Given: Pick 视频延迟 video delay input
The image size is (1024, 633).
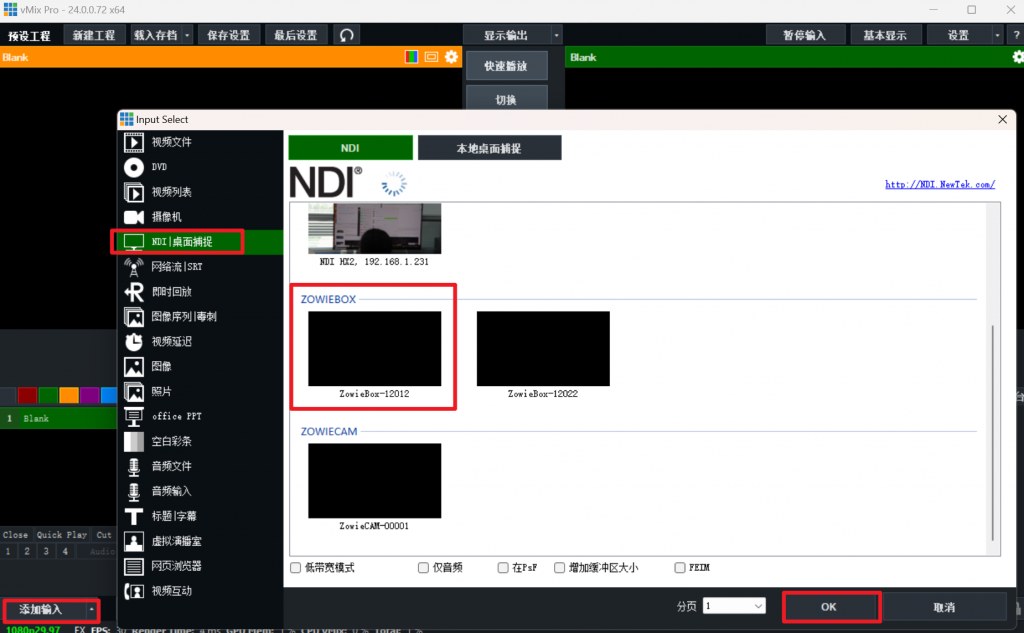Looking at the screenshot, I should [200, 342].
